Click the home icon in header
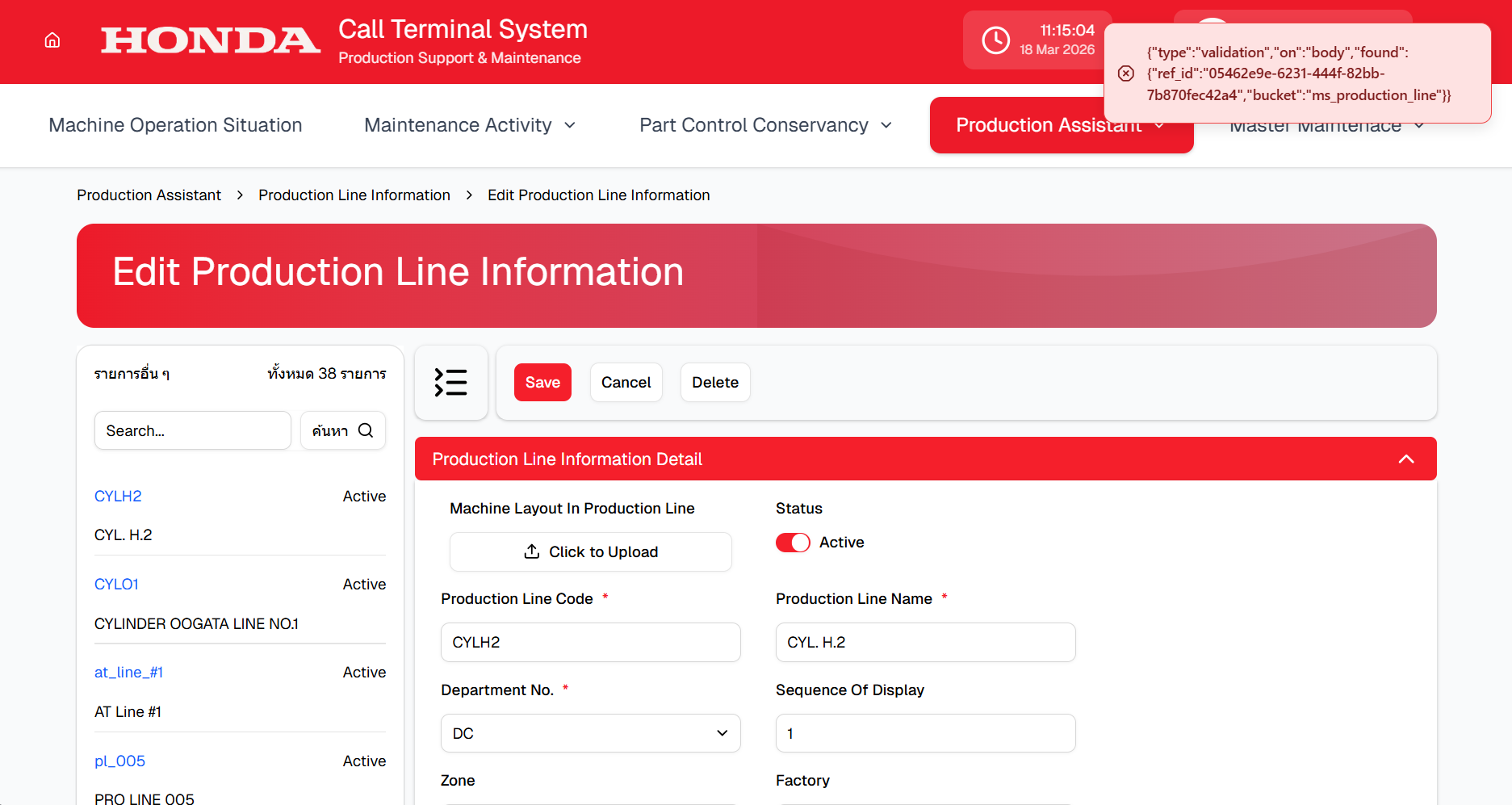Screen dimensions: 1512x805 pos(52,40)
